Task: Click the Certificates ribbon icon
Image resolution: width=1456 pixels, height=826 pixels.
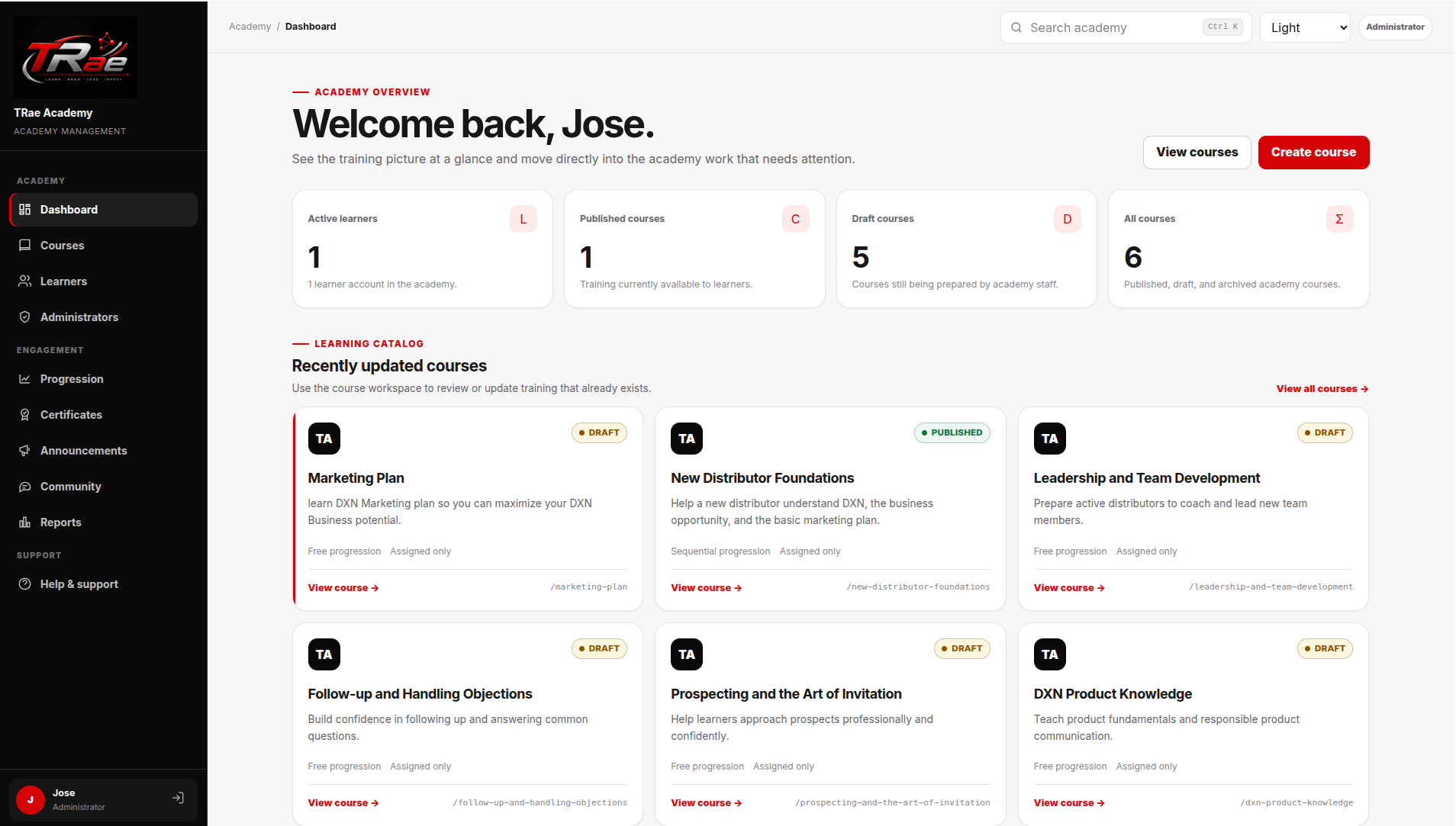Action: point(24,415)
